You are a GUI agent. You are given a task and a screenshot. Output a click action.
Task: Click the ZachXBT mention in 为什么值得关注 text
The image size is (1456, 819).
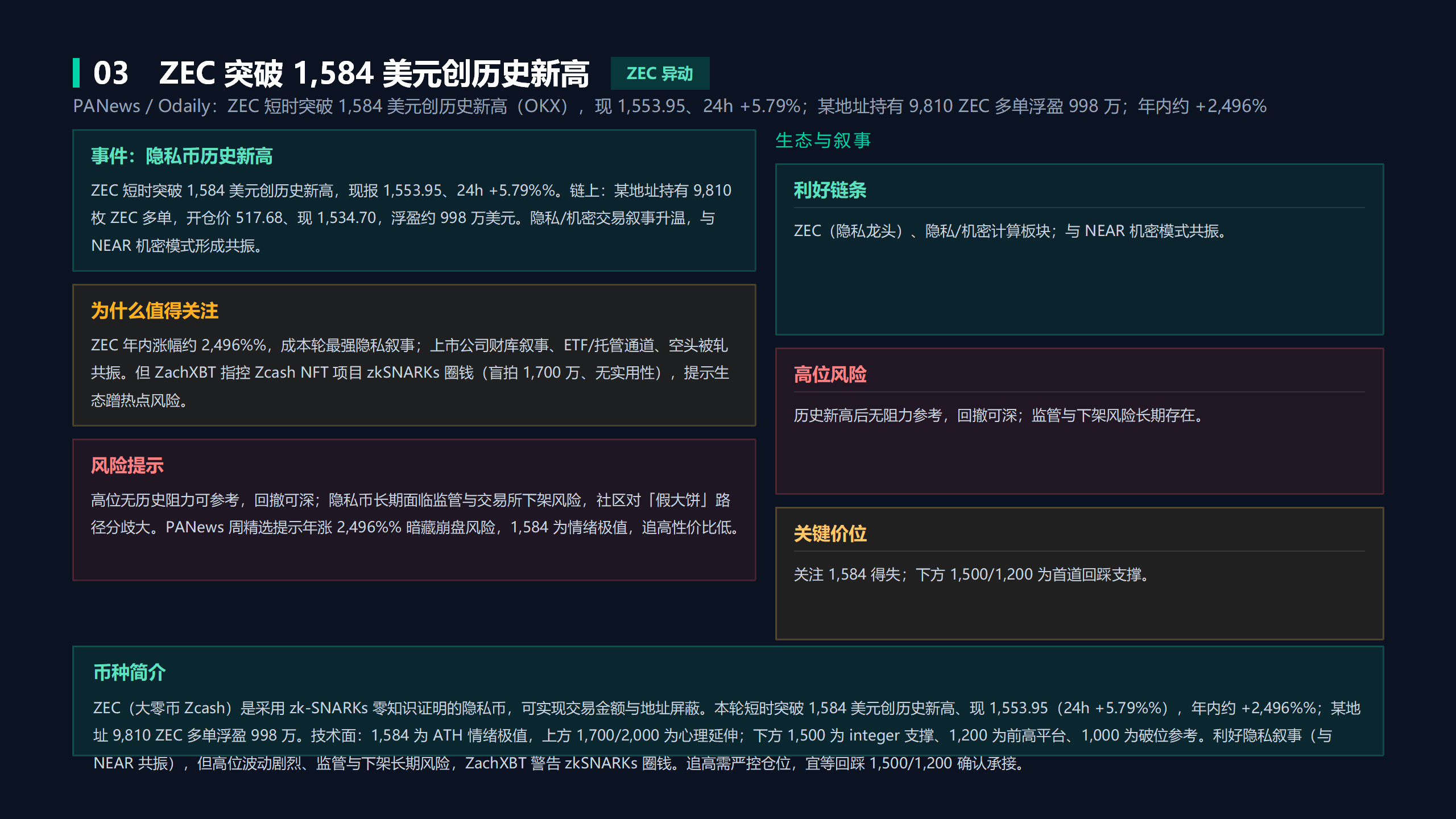(185, 373)
